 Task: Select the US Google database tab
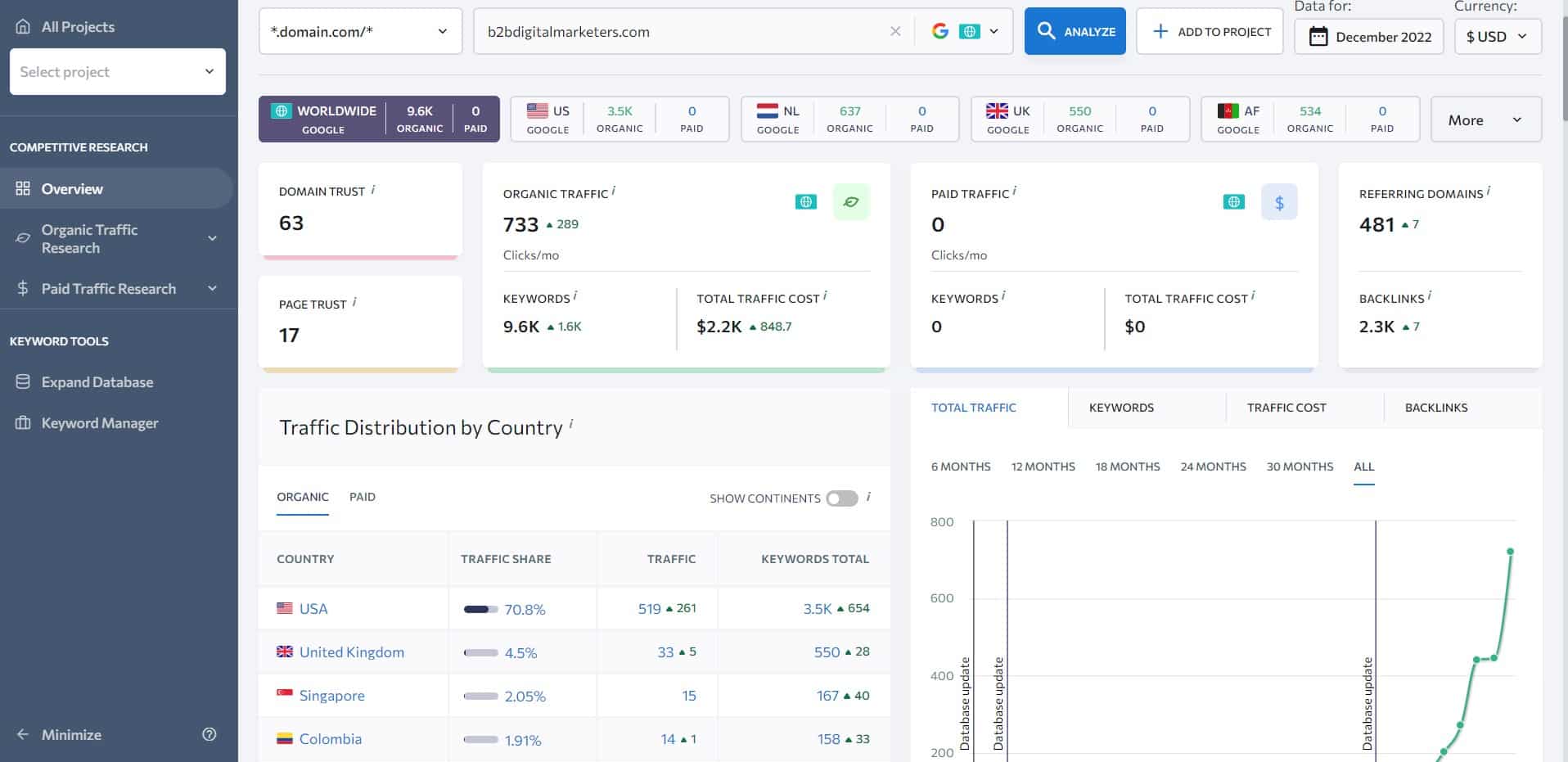point(620,119)
